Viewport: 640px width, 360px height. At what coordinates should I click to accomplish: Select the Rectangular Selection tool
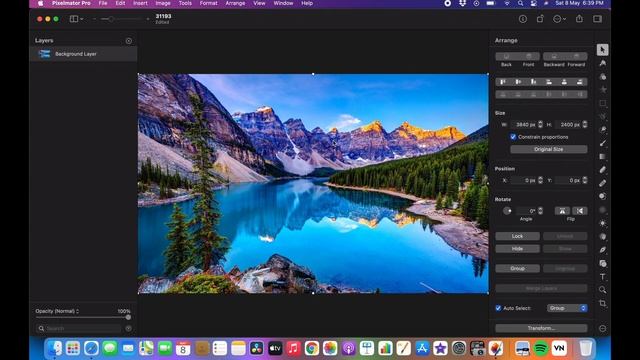[x=602, y=103]
